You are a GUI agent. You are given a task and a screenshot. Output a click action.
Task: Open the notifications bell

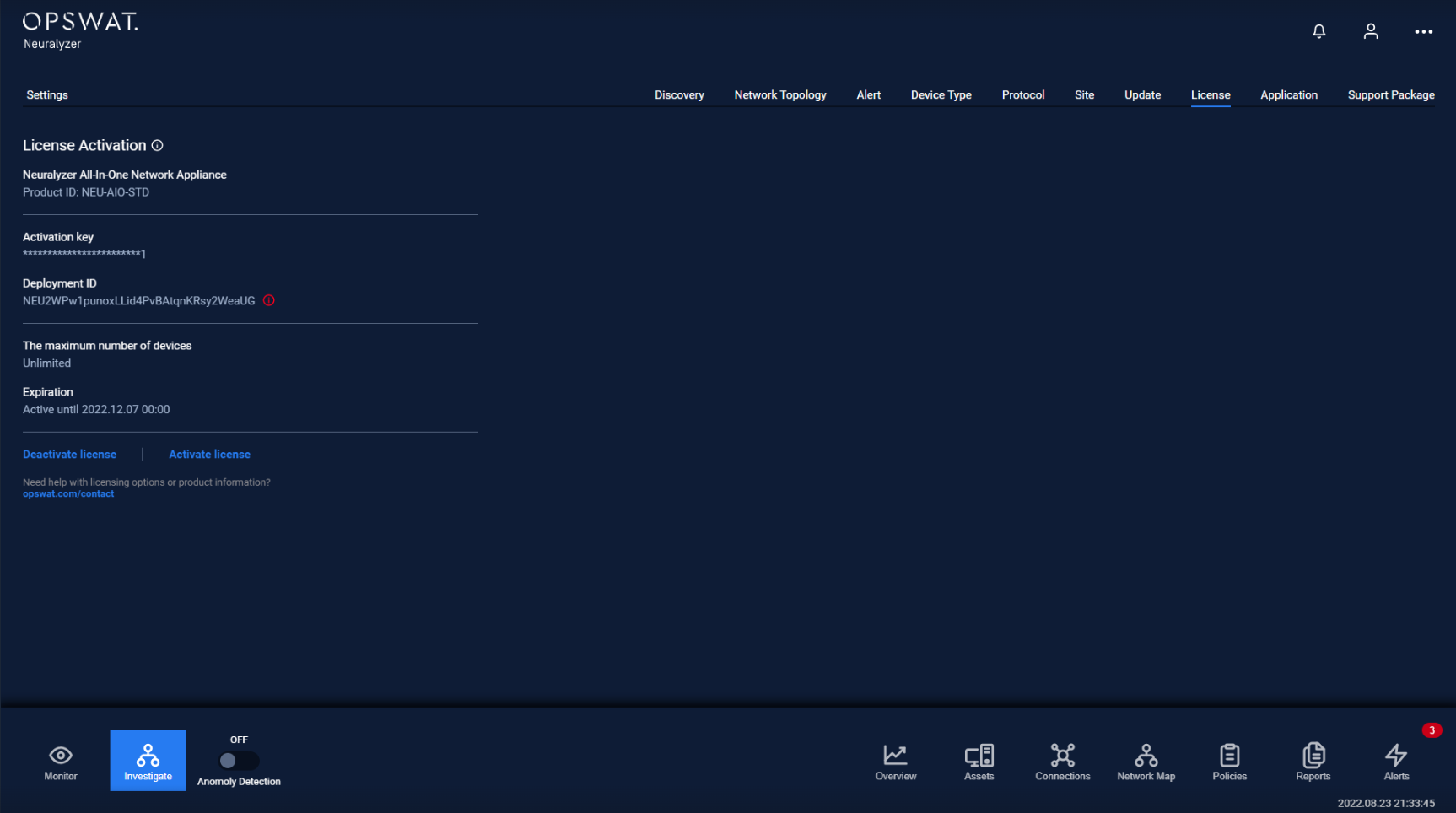pyautogui.click(x=1319, y=31)
